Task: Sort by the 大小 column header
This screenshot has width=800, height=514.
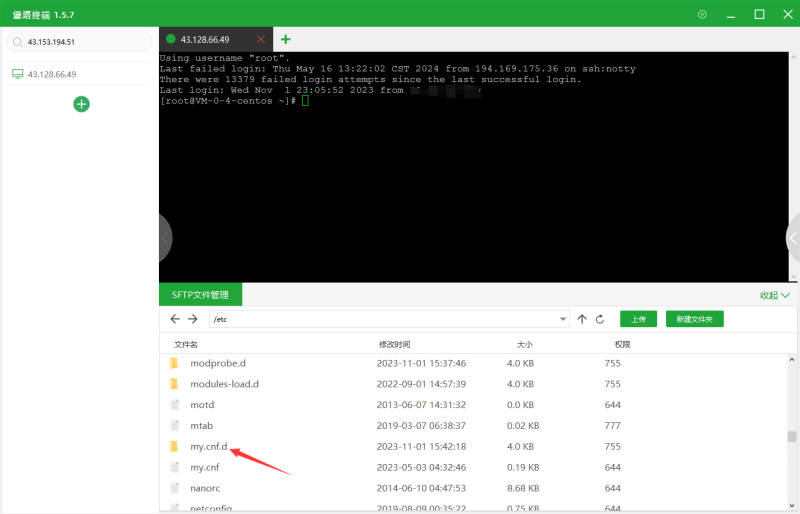Action: point(524,345)
